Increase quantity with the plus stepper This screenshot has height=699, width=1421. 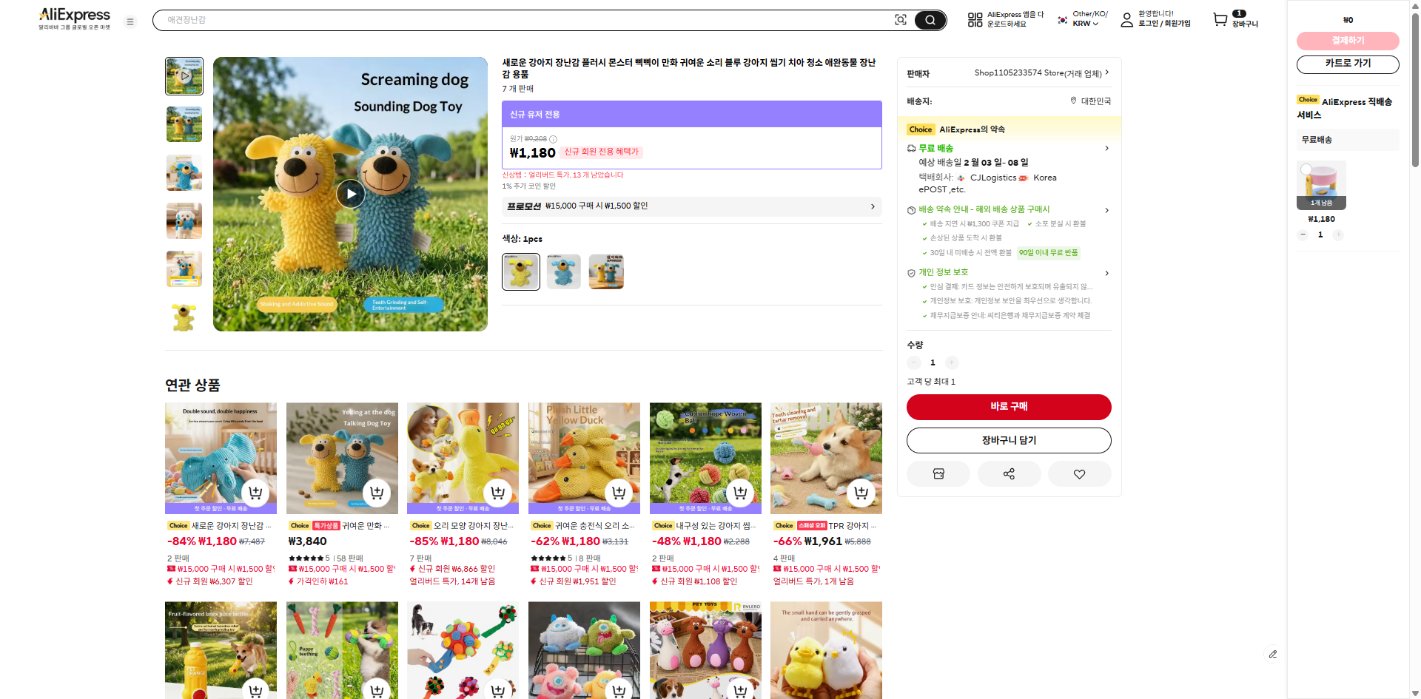(951, 363)
